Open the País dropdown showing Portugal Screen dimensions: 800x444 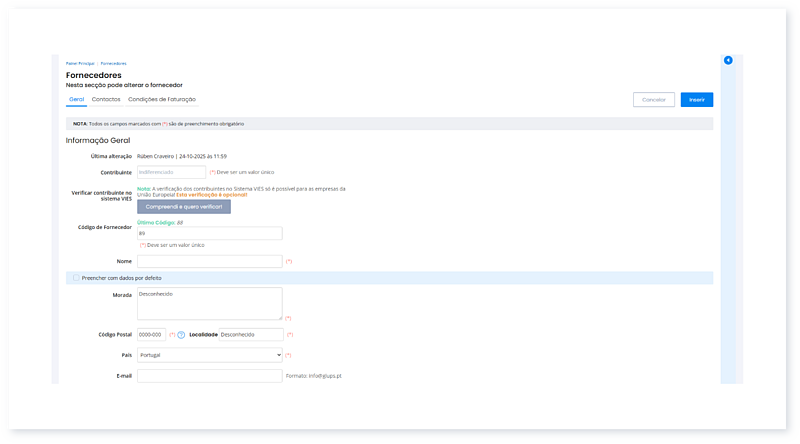[x=209, y=355]
